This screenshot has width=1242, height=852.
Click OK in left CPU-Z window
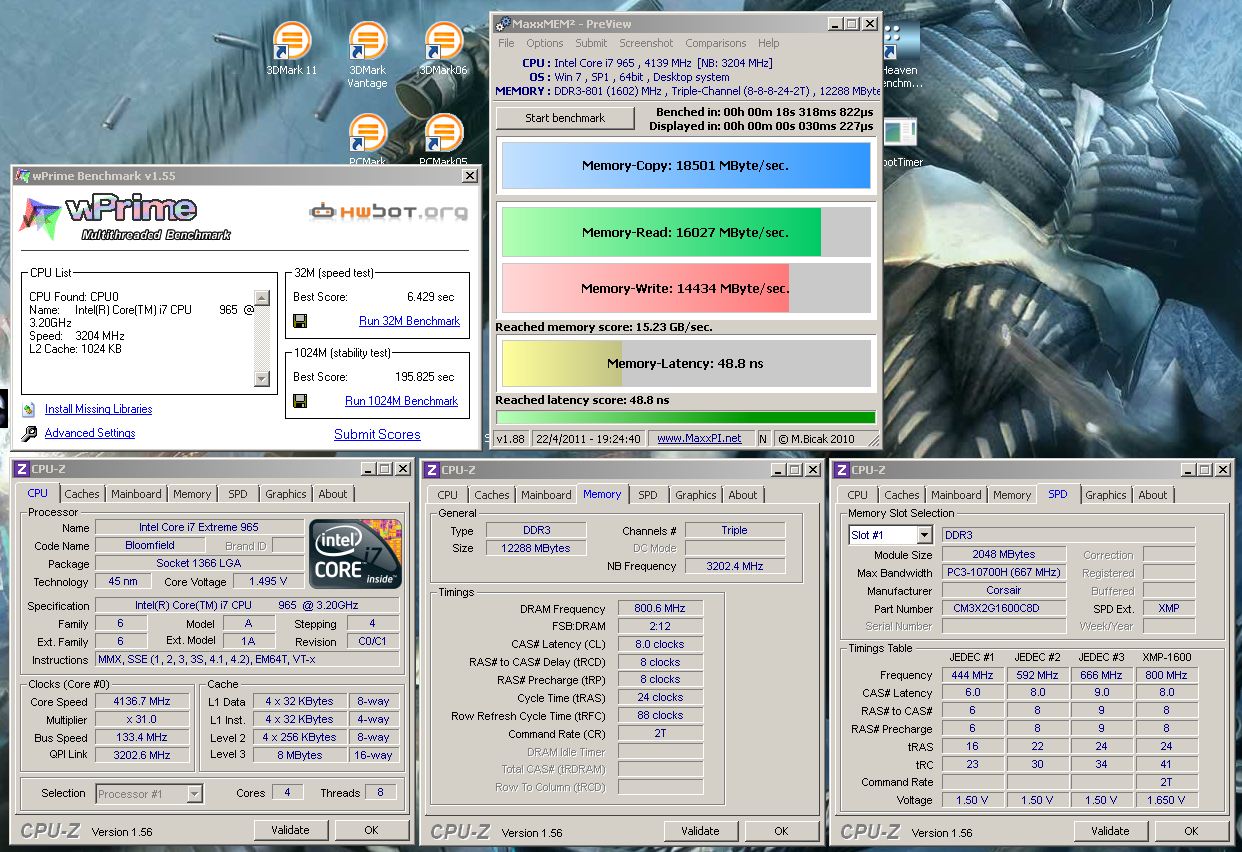[371, 830]
